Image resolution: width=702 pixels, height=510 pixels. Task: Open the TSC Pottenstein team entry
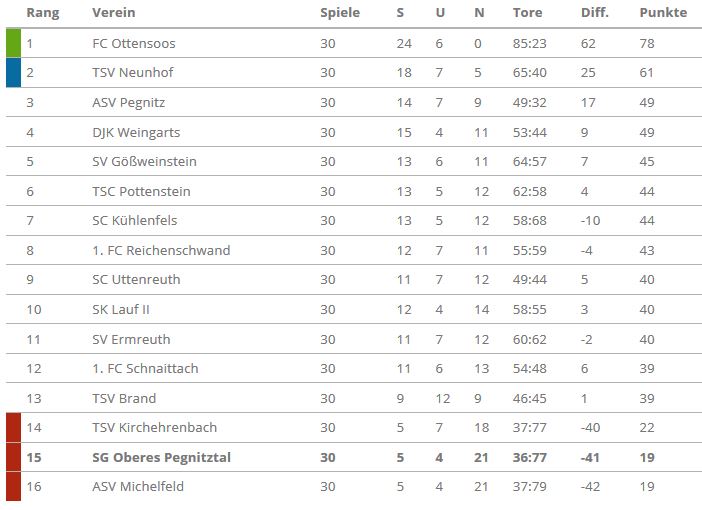(x=141, y=192)
